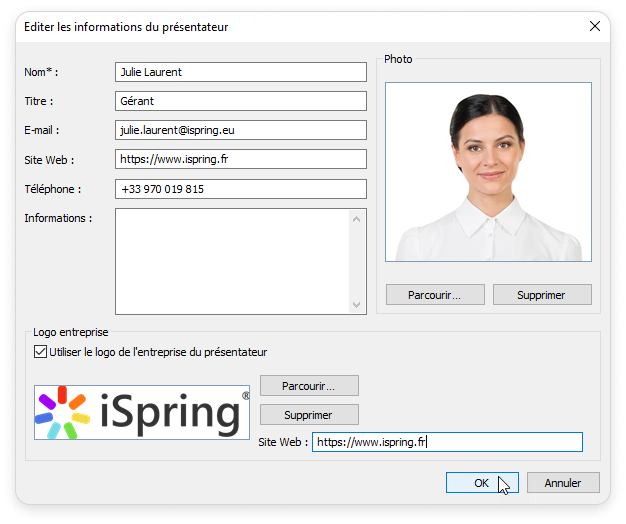The height and width of the screenshot is (524, 626).
Task: Click the Nom field containing Julie Laurent
Action: click(x=241, y=72)
